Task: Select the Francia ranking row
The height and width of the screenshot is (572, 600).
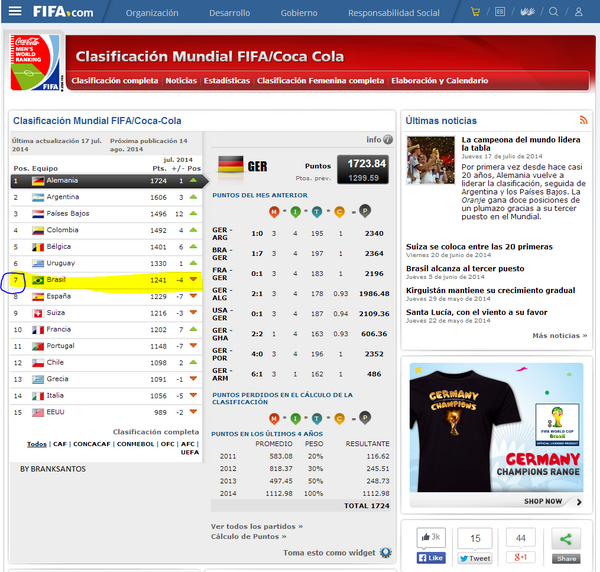Action: [x=106, y=329]
